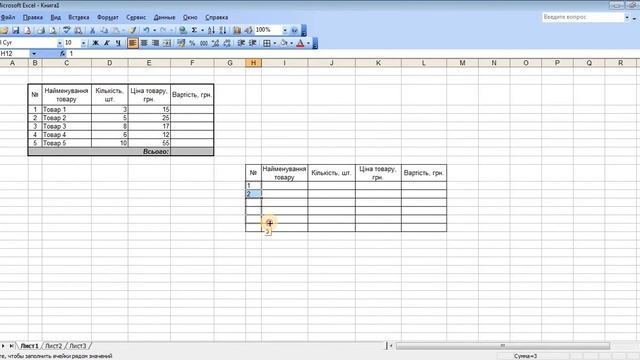Click the cell containing Товар 3
Image resolution: width=640 pixels, height=360 pixels.
(x=67, y=126)
